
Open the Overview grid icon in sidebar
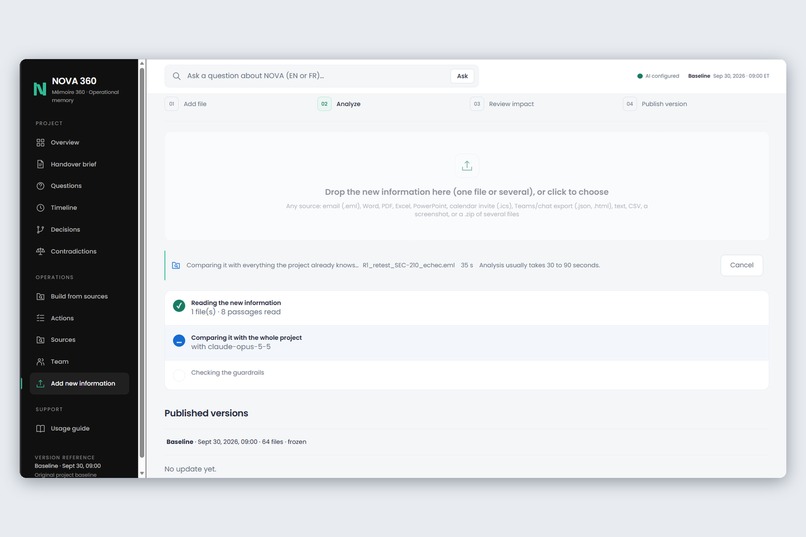pos(41,142)
